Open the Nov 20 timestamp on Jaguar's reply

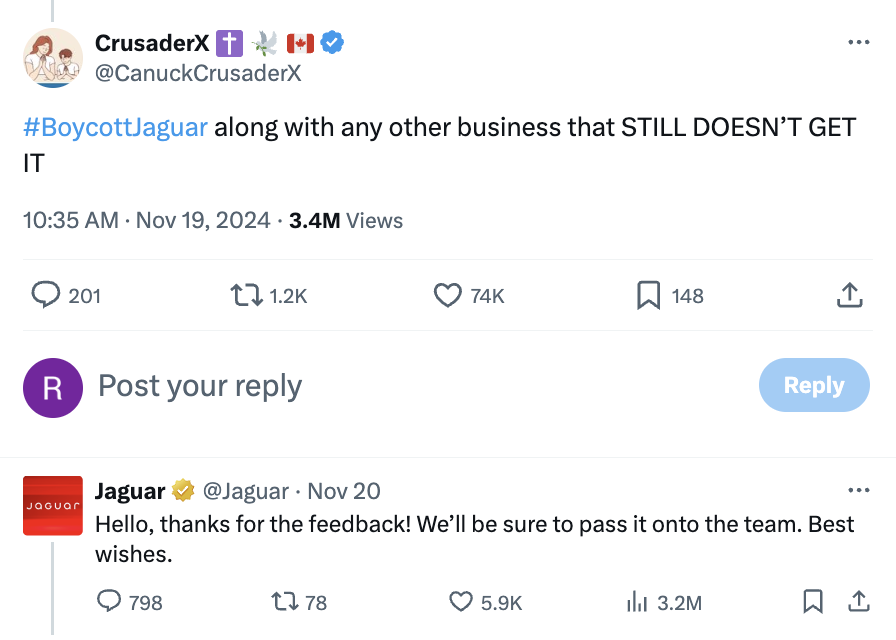pyautogui.click(x=344, y=491)
